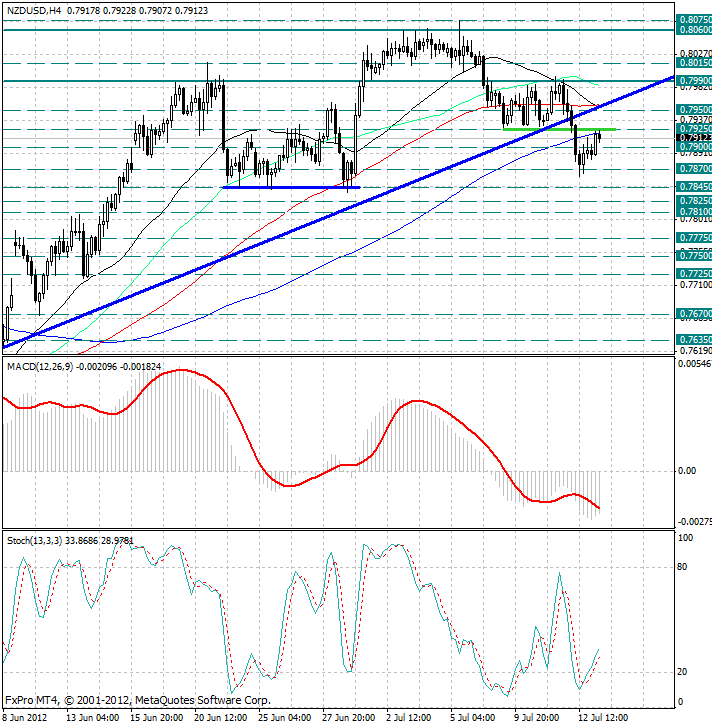Click the 0.80270 price scale value
712x725 pixels.
coord(695,54)
